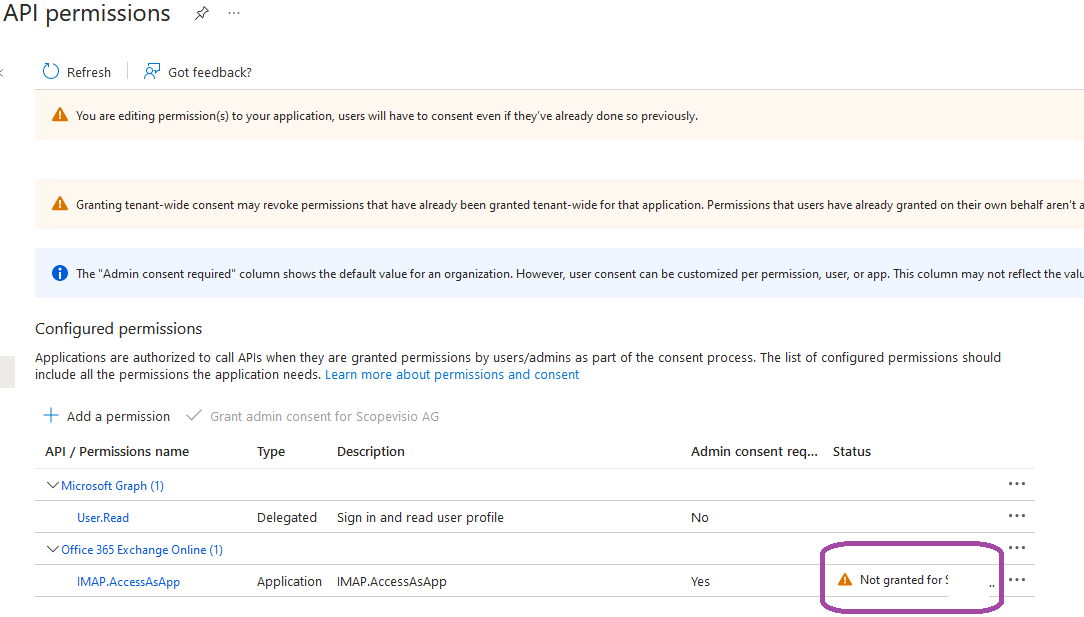Click the Got feedback icon
Screen dimensions: 1084x617
click(x=152, y=72)
